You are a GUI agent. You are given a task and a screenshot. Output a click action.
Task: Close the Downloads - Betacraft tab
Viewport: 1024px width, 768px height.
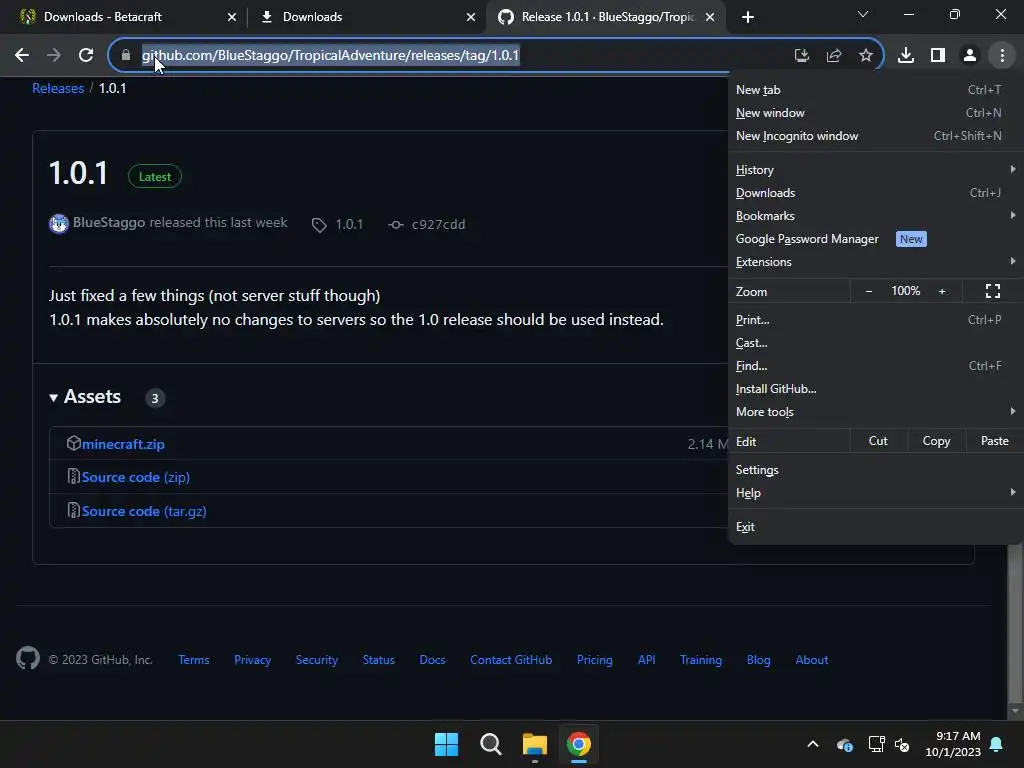pos(232,17)
